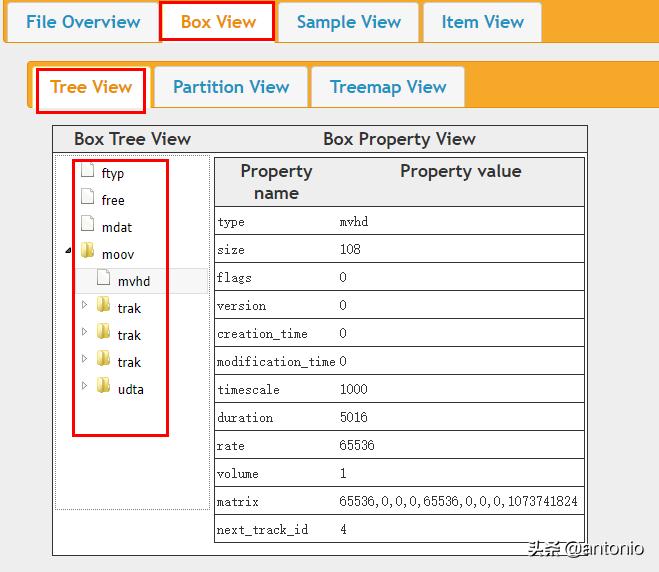Screen dimensions: 659x572
Task: Select the free box in tree
Action: [x=113, y=200]
